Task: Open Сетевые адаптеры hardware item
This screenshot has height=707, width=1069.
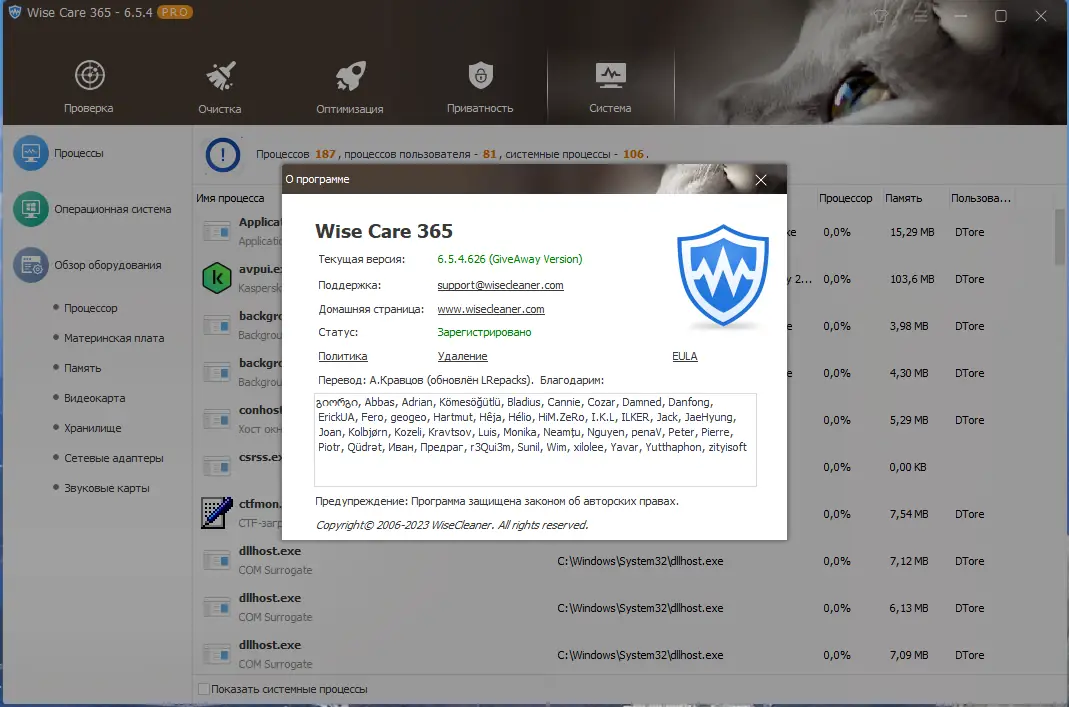Action: click(114, 458)
